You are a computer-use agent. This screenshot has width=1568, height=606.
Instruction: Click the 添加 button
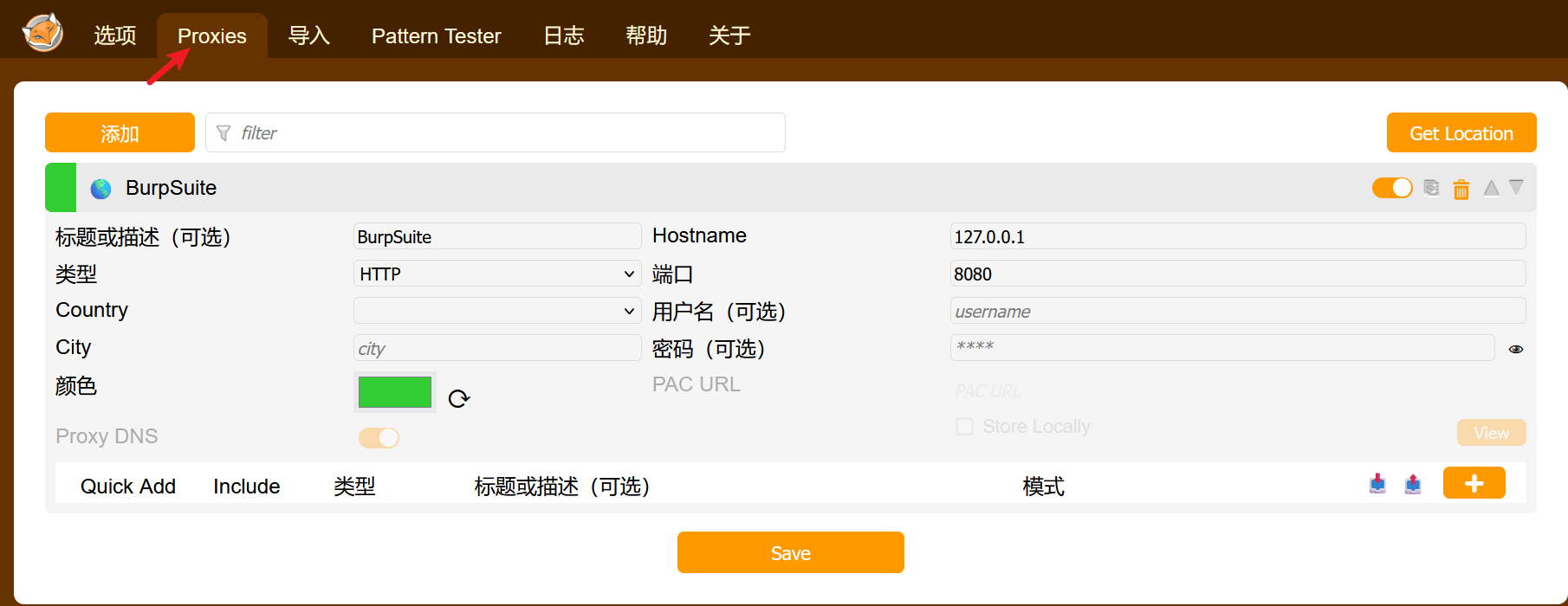click(x=120, y=132)
